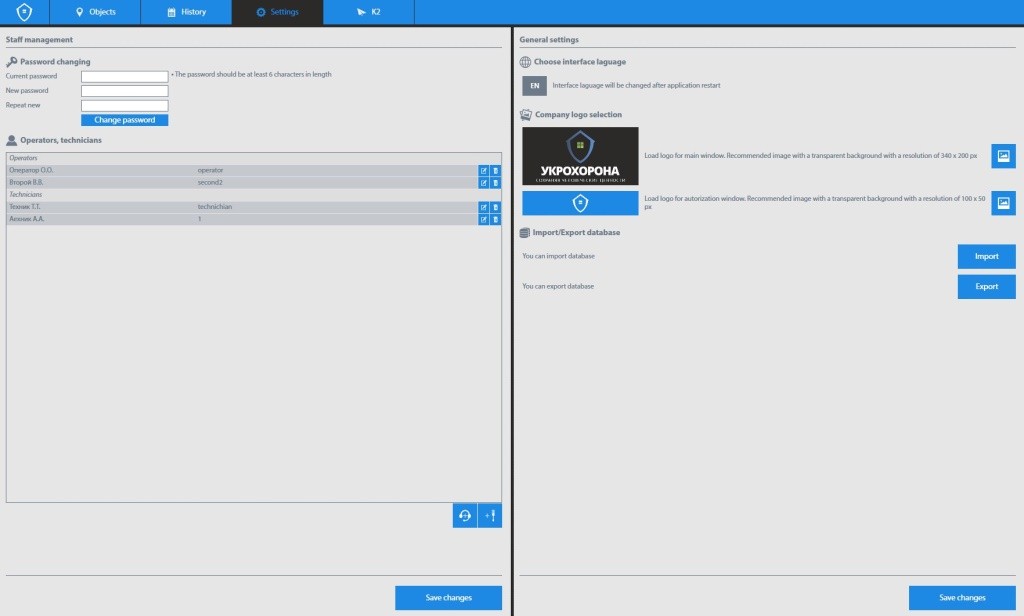Click the New password input field
Screen dimensions: 1024x616
[125, 91]
